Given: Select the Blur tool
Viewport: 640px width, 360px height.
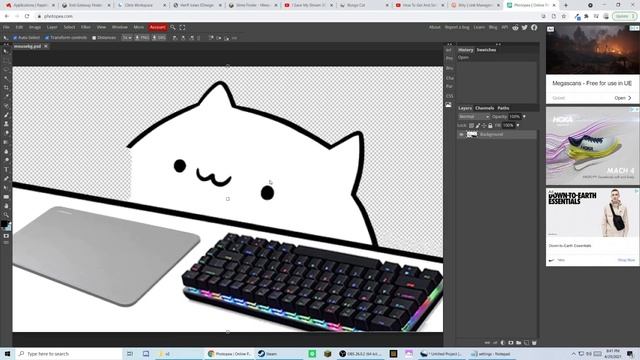Looking at the screenshot, I should pos(6,151).
